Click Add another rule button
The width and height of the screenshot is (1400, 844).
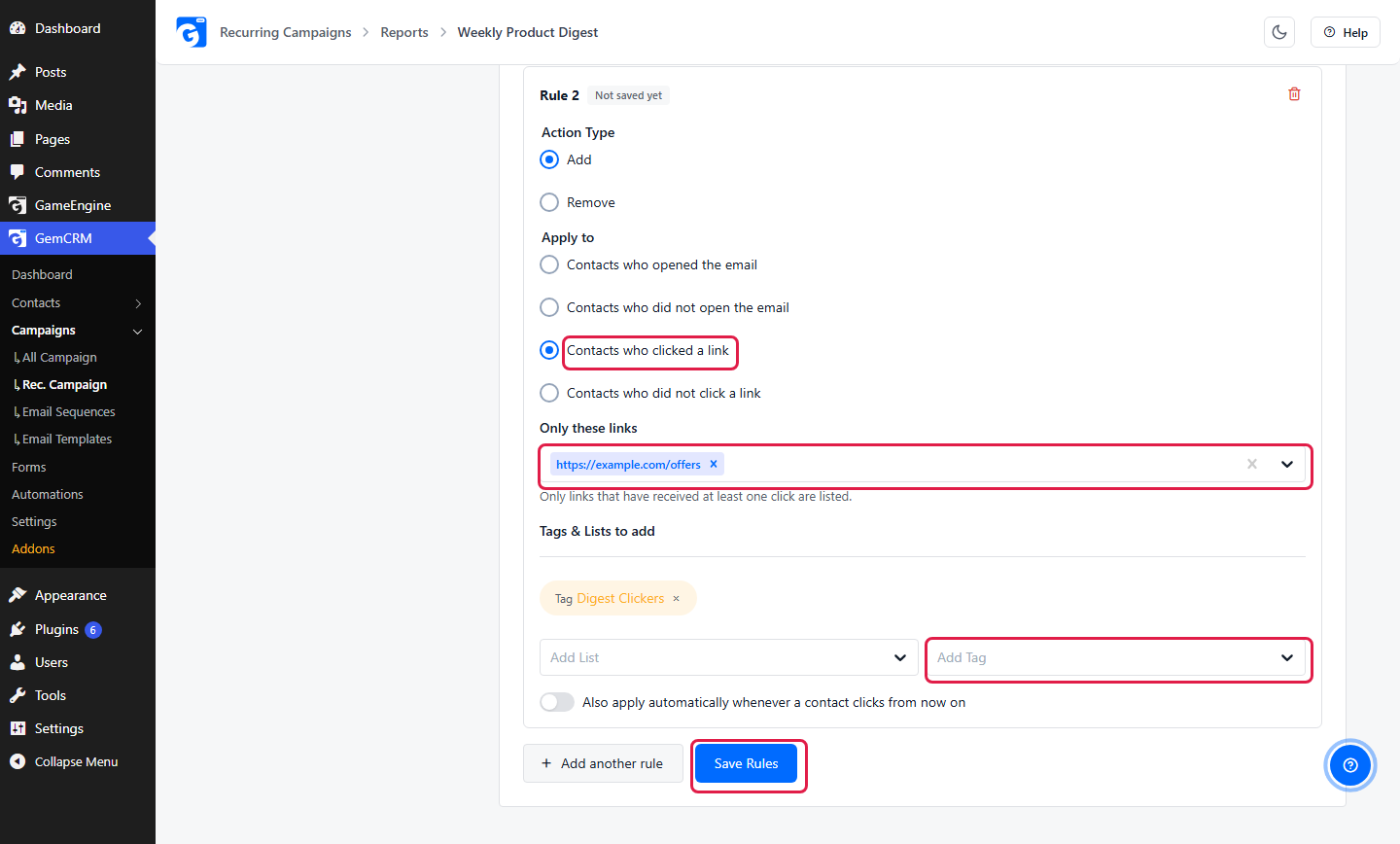pos(603,763)
